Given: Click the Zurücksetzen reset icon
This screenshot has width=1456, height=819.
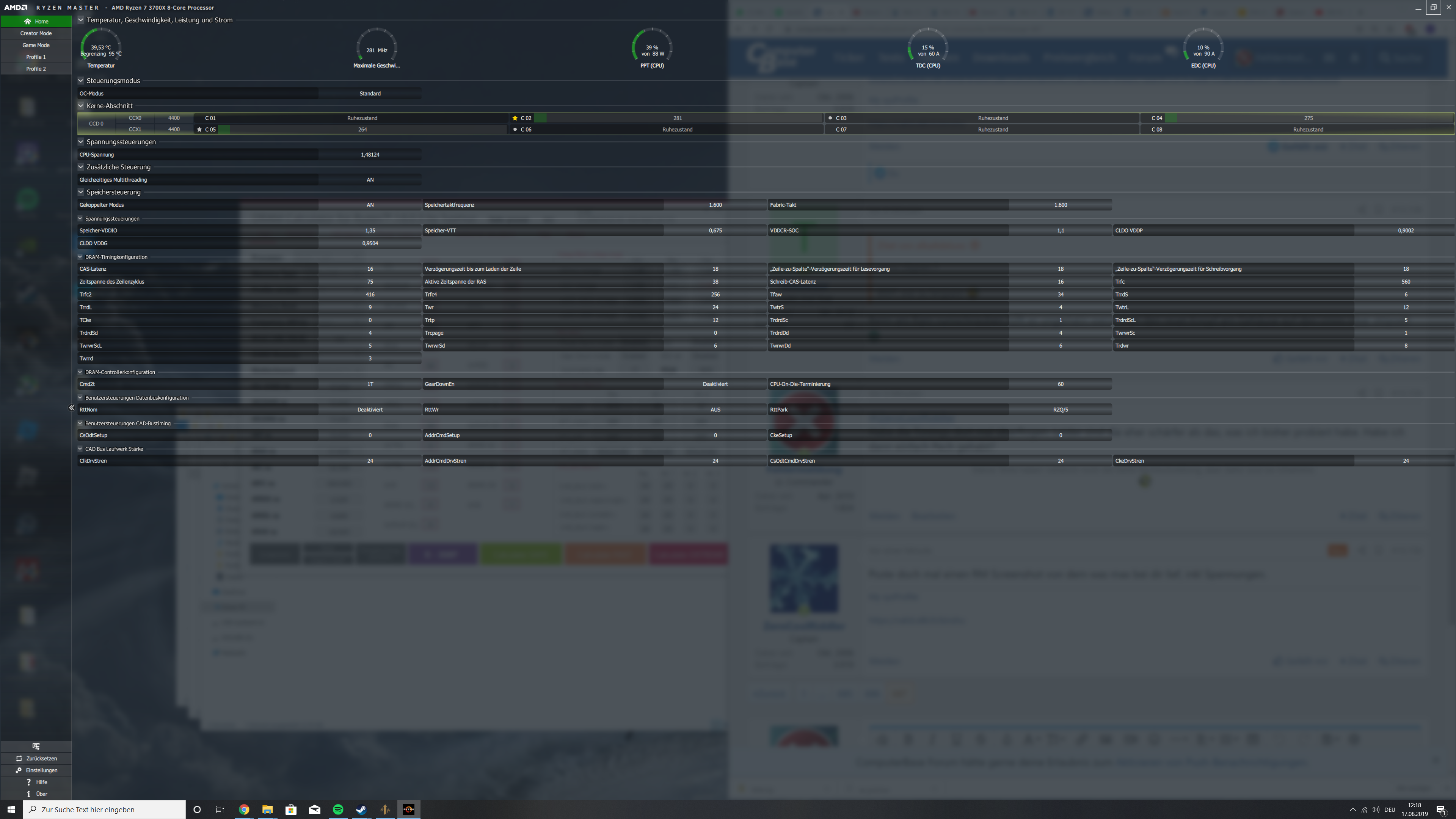Looking at the screenshot, I should (19, 758).
